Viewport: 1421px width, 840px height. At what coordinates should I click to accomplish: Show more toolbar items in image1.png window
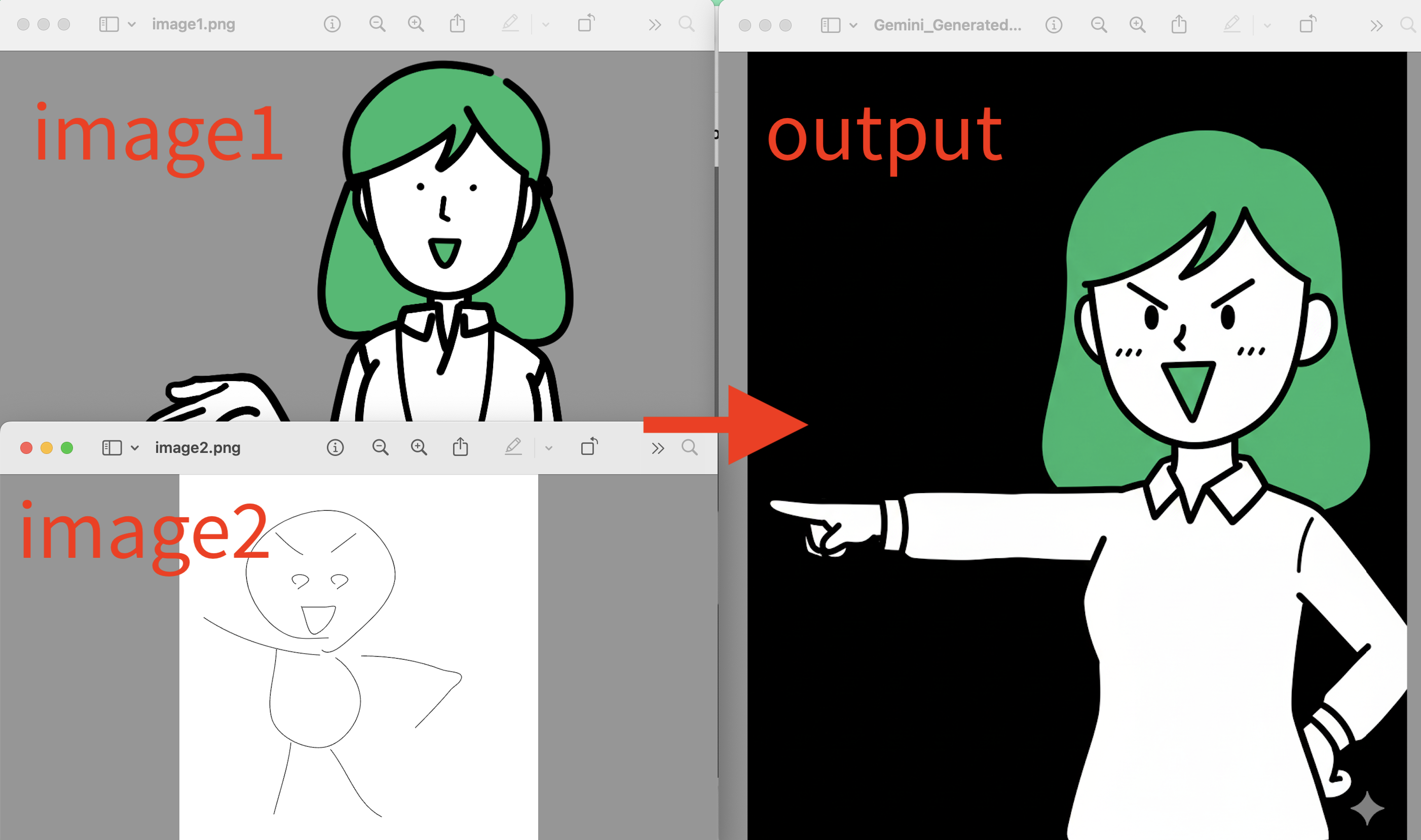(654, 25)
